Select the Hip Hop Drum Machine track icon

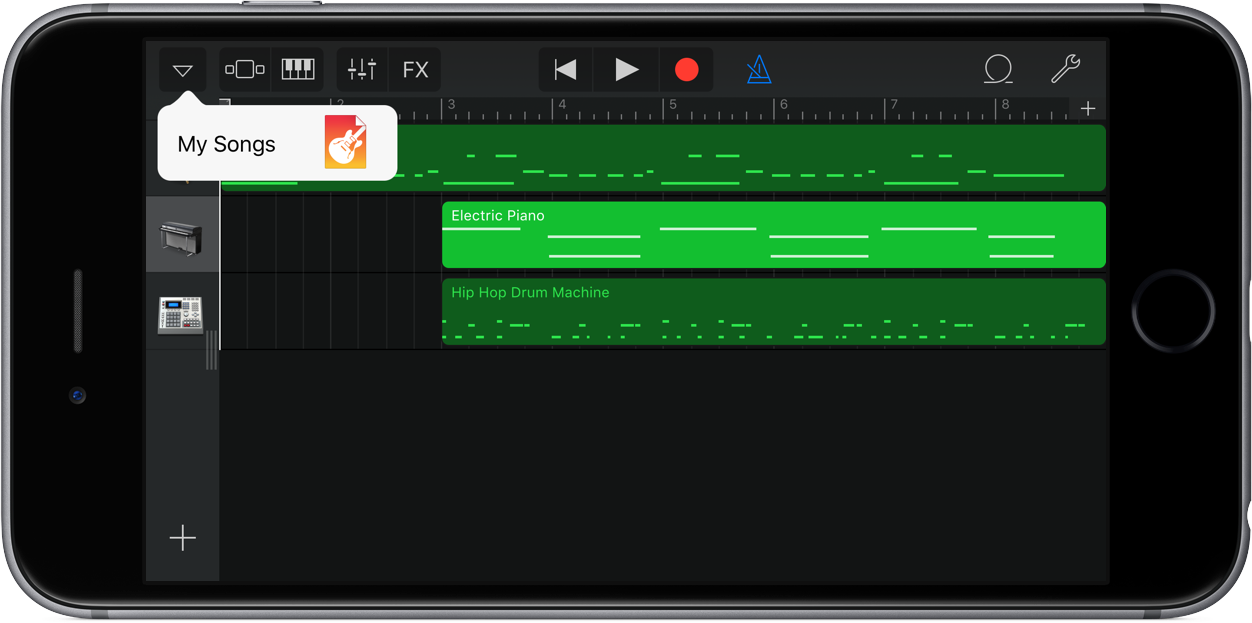pos(183,312)
